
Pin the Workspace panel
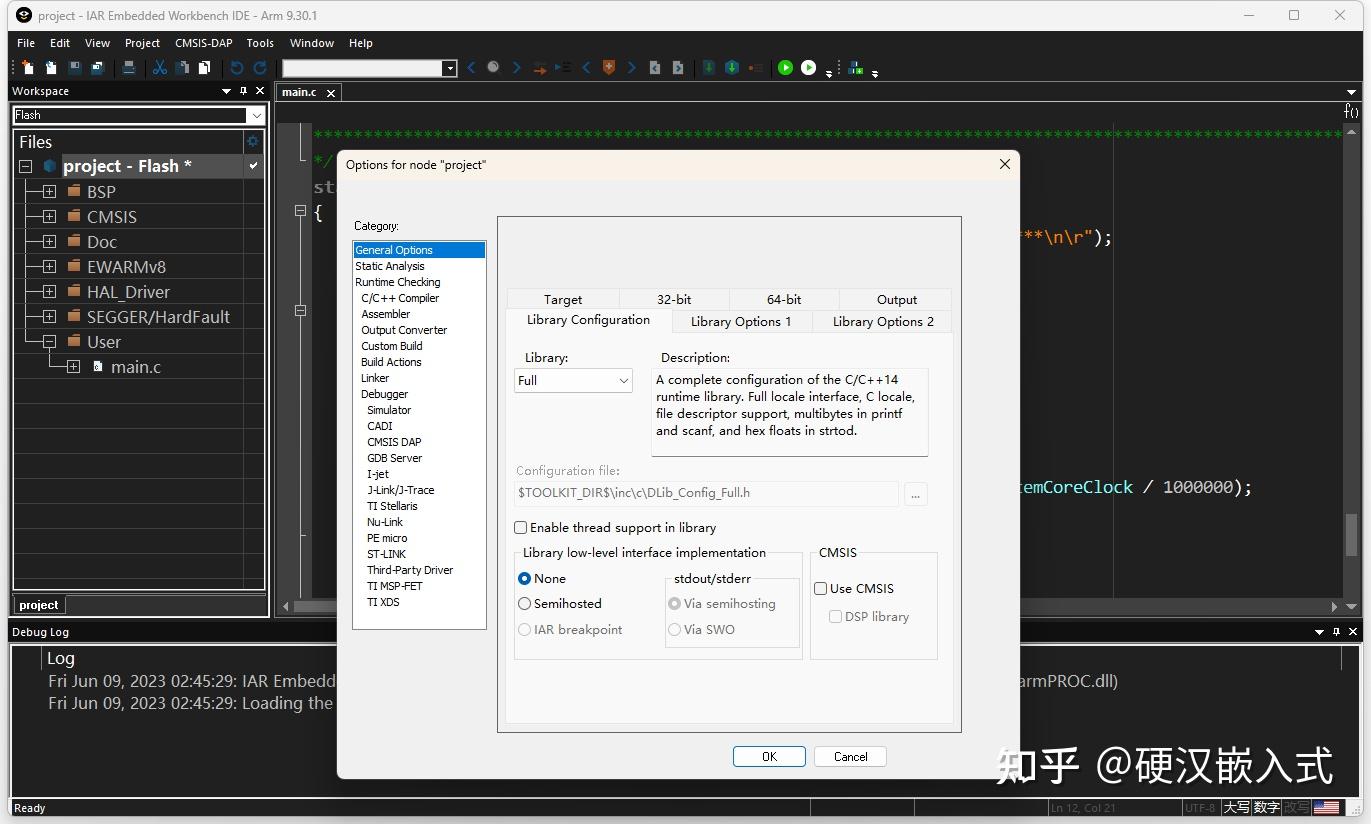[x=243, y=91]
